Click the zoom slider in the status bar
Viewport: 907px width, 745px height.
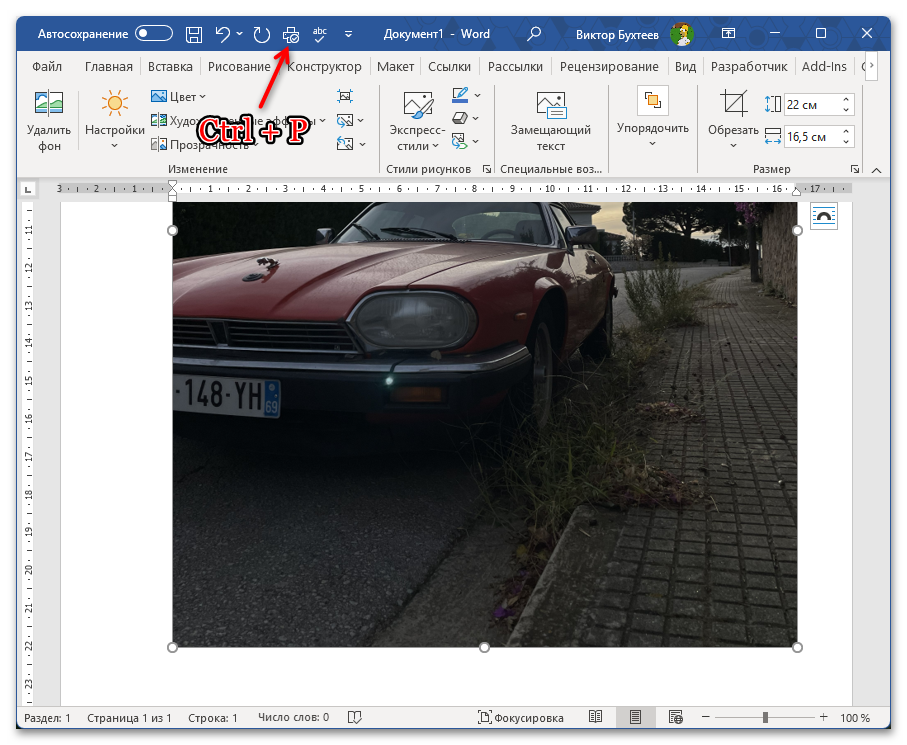(765, 718)
